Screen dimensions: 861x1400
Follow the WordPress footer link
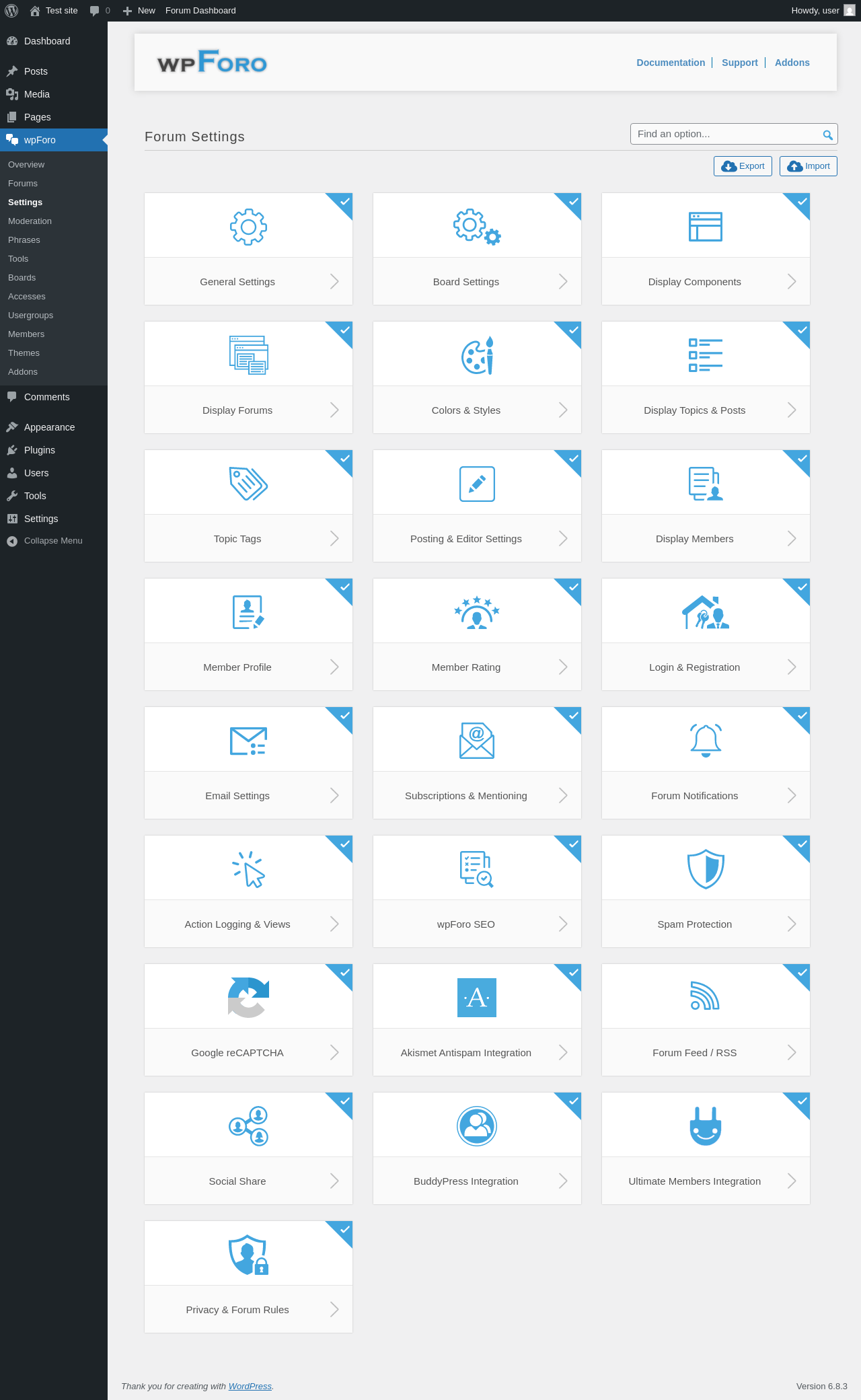point(250,1386)
